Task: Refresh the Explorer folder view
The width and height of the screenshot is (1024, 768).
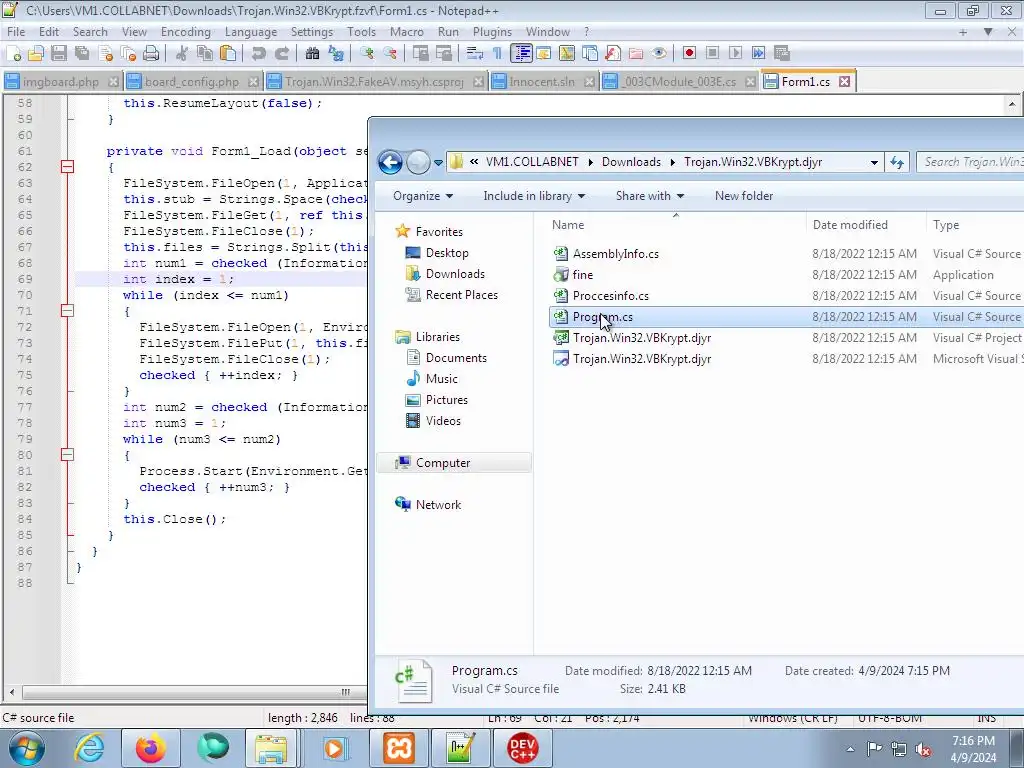Action: tap(897, 162)
